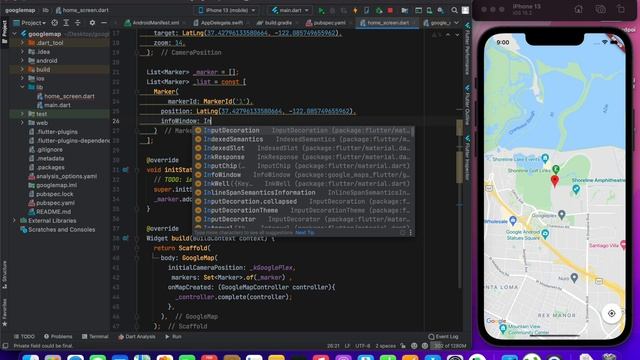Collapse the googlemap root folder
640x360 pixels.
[15, 34]
